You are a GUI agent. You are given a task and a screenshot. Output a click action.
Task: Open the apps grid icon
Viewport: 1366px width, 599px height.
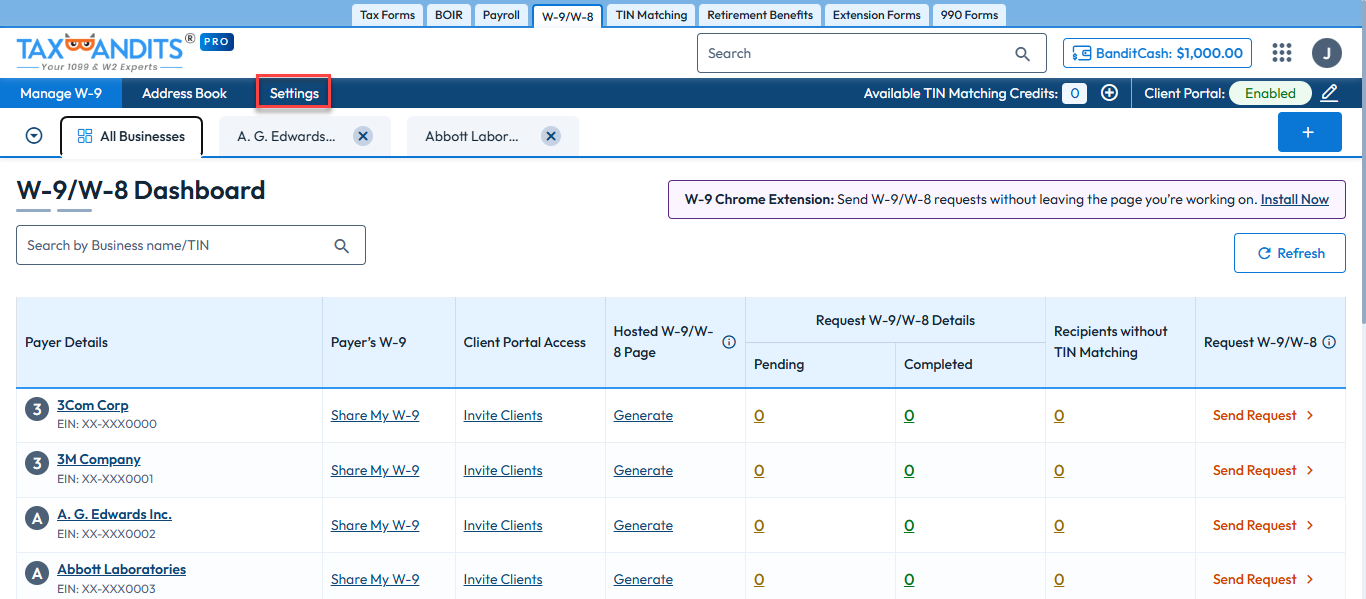click(x=1282, y=53)
